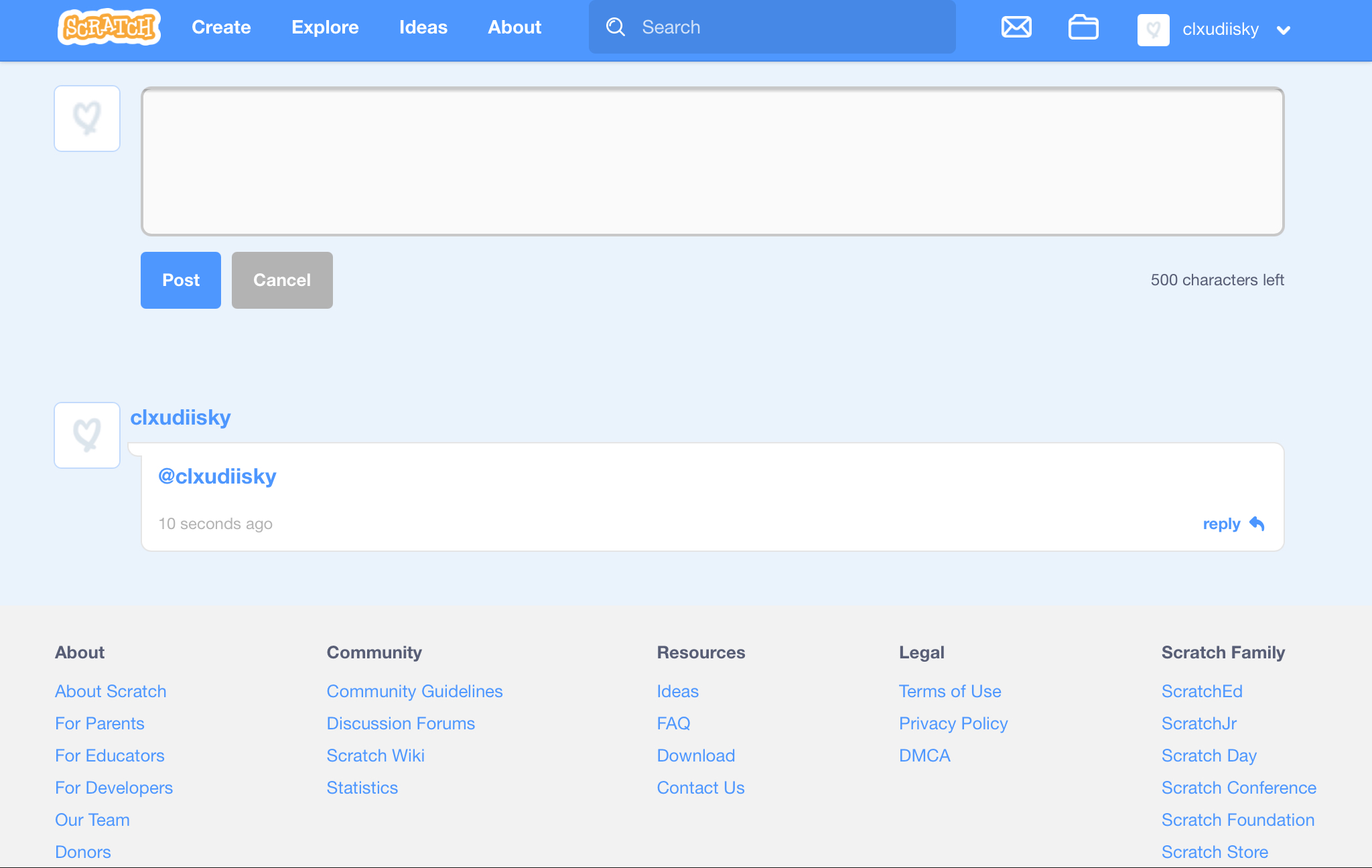Click the Post button
This screenshot has width=1372, height=868.
(180, 280)
